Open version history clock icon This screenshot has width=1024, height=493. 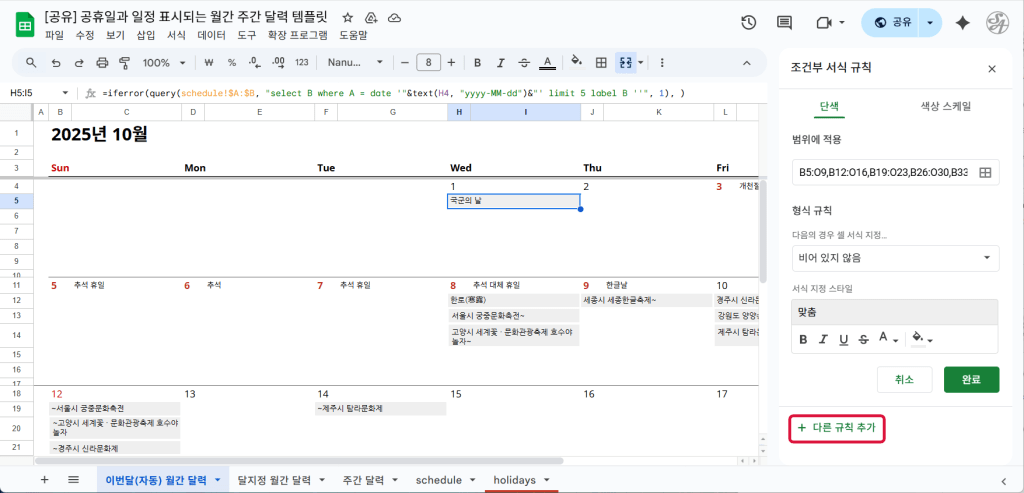click(x=748, y=23)
